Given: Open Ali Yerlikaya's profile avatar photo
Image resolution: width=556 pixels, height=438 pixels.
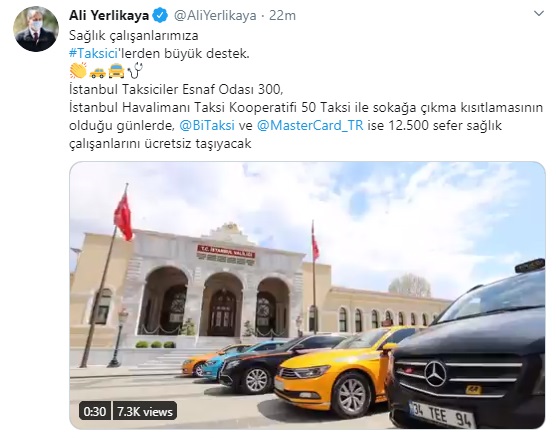Looking at the screenshot, I should [36, 29].
